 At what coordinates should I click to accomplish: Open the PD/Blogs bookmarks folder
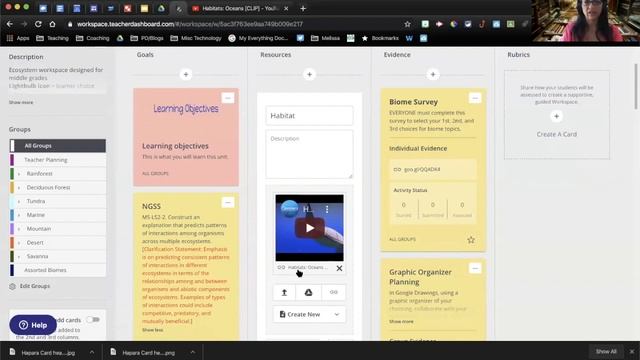tap(147, 38)
